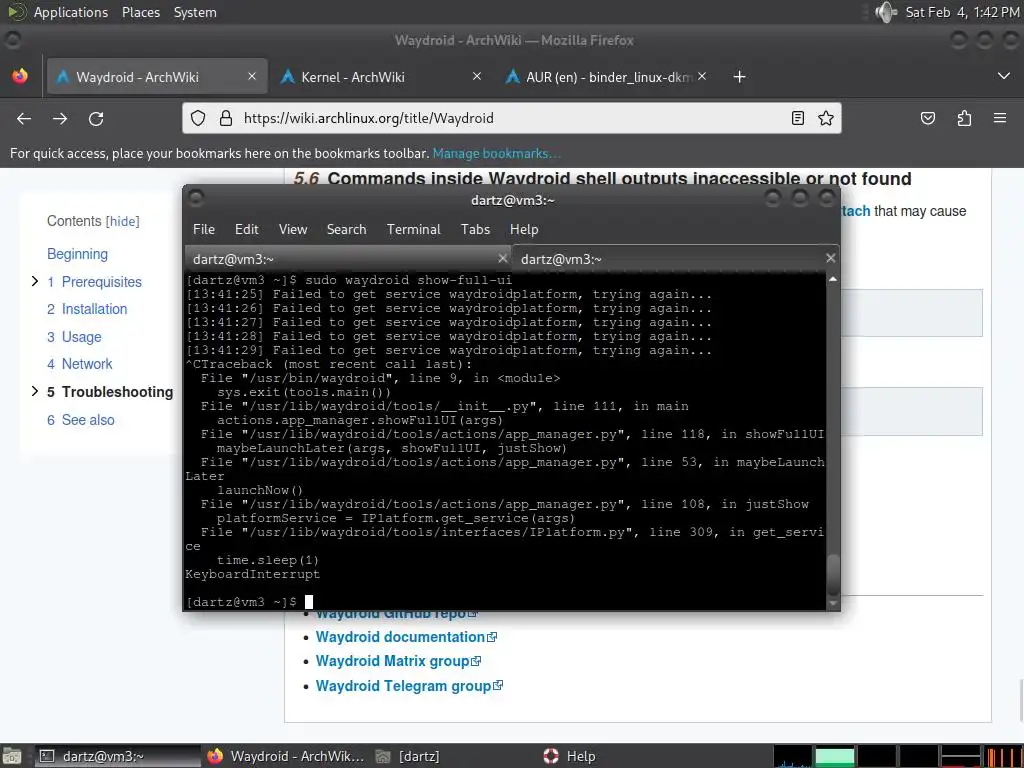
Task: Click the volume speaker icon in the panel
Action: [x=886, y=12]
